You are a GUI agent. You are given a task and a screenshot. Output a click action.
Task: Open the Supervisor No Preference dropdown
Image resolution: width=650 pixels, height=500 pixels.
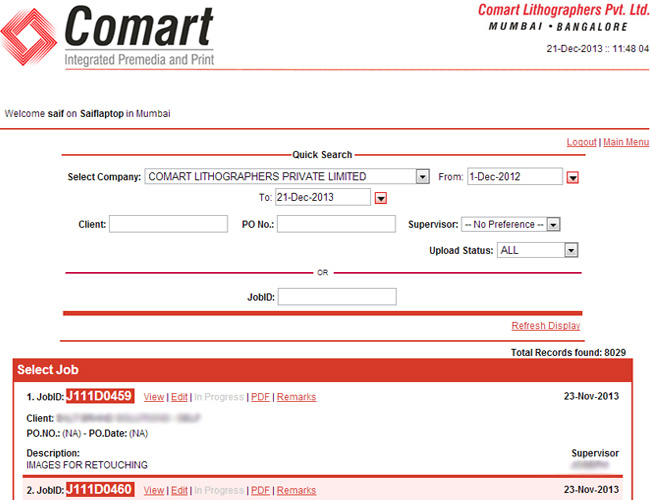click(x=553, y=224)
